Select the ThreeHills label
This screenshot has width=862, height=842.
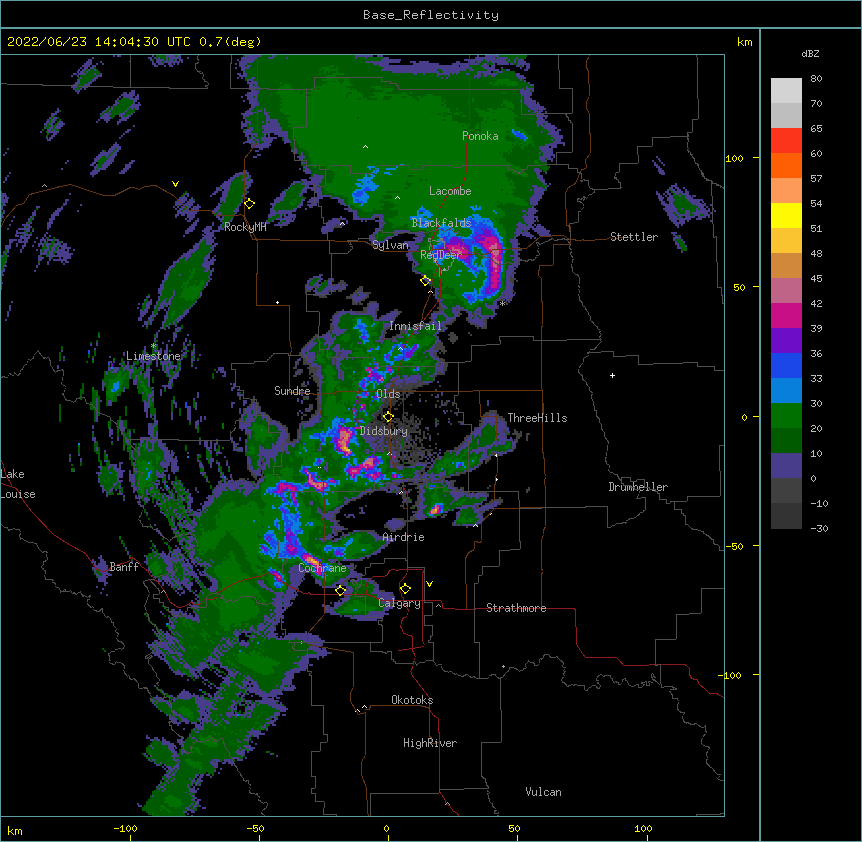(537, 418)
